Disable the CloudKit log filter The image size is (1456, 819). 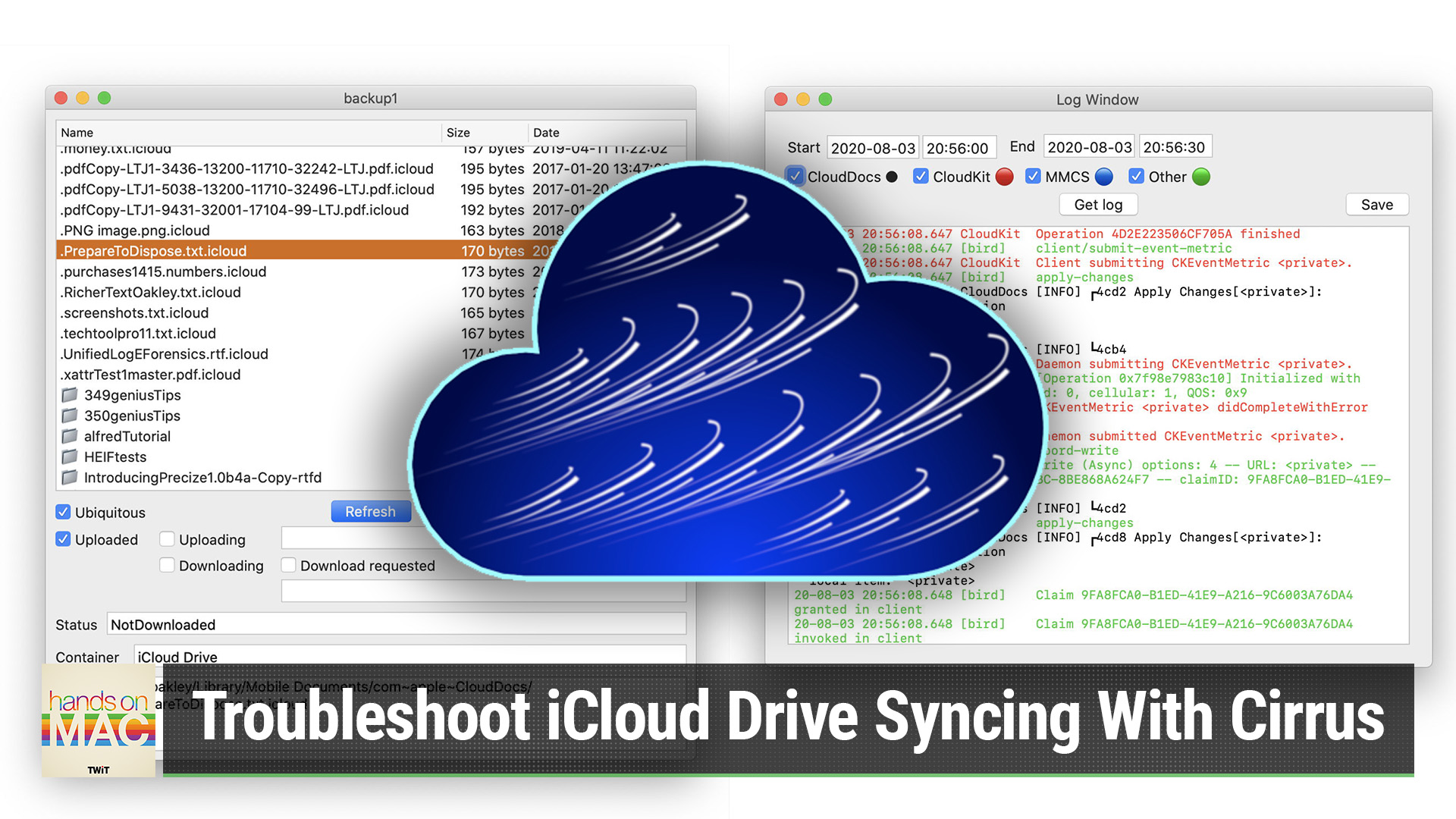(921, 176)
